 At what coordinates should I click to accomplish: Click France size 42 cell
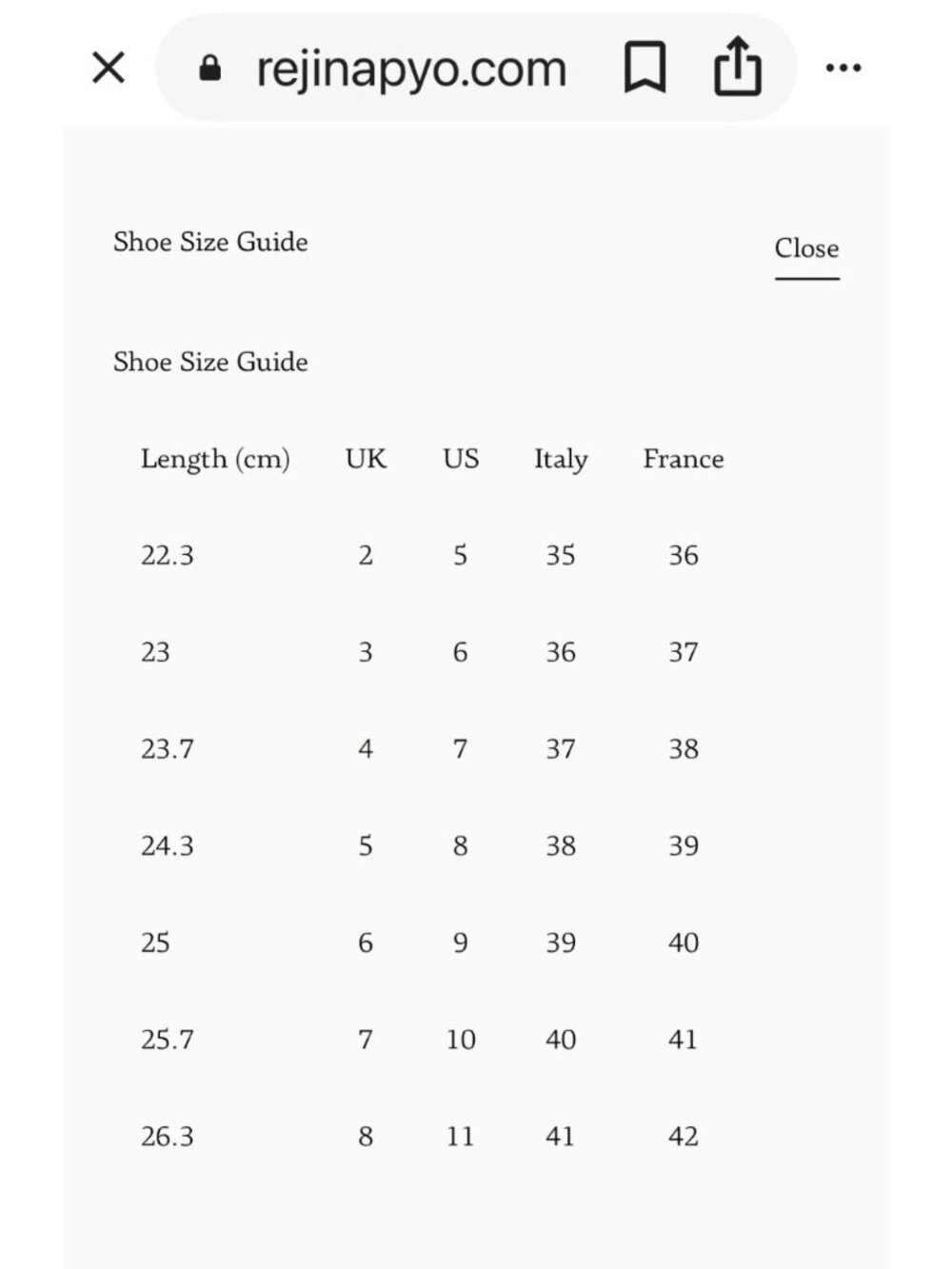click(684, 1136)
